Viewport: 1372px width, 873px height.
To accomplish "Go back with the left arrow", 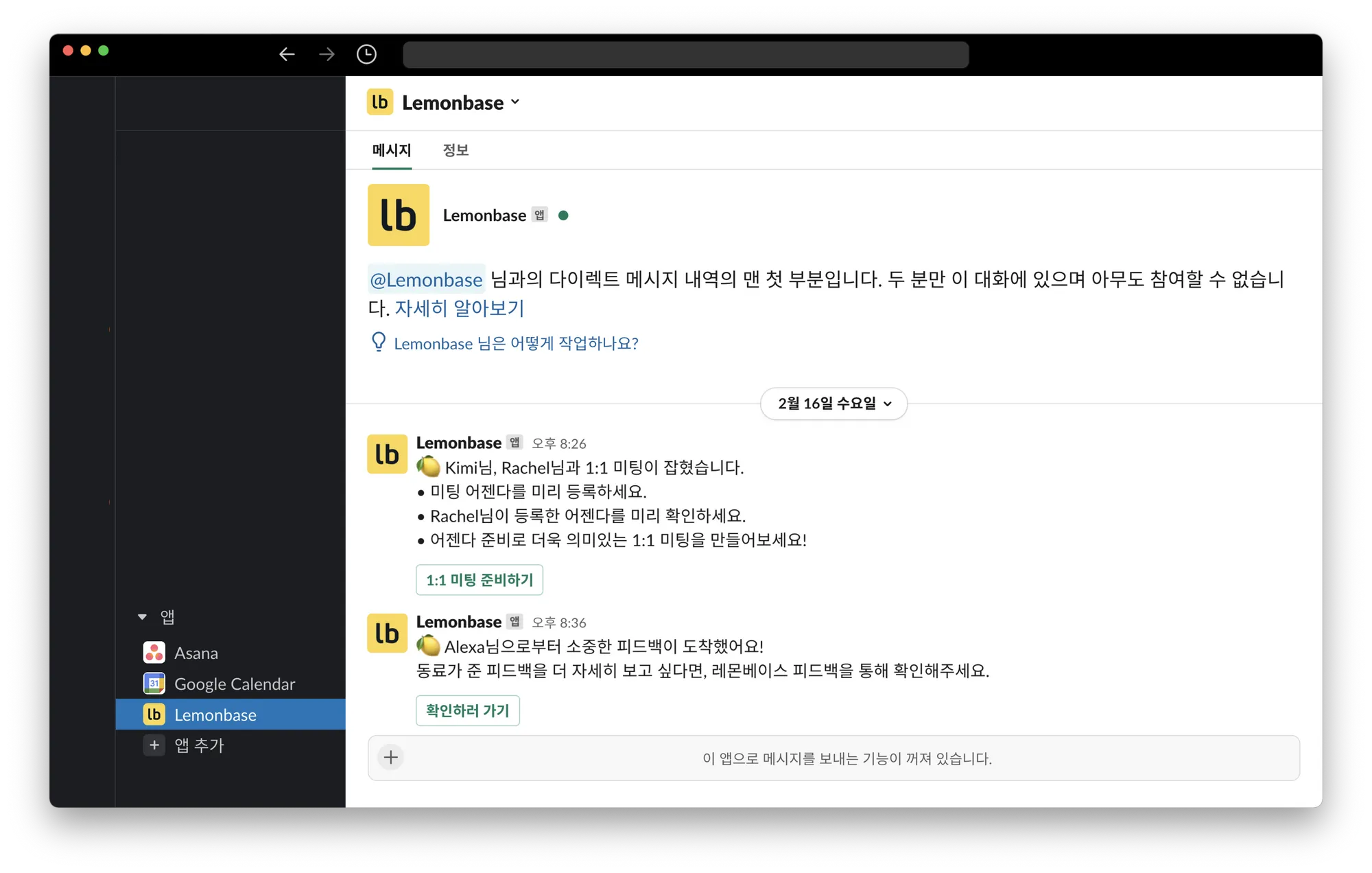I will pyautogui.click(x=287, y=54).
